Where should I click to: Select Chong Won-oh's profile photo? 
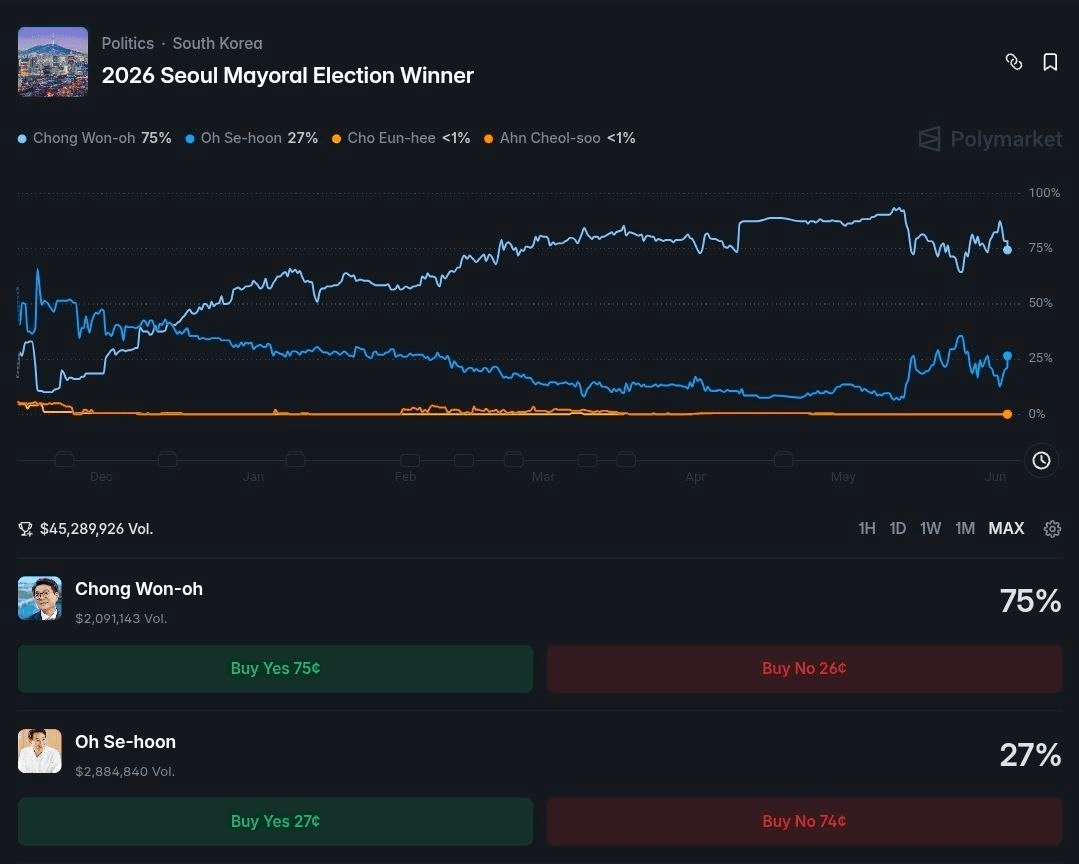40,598
